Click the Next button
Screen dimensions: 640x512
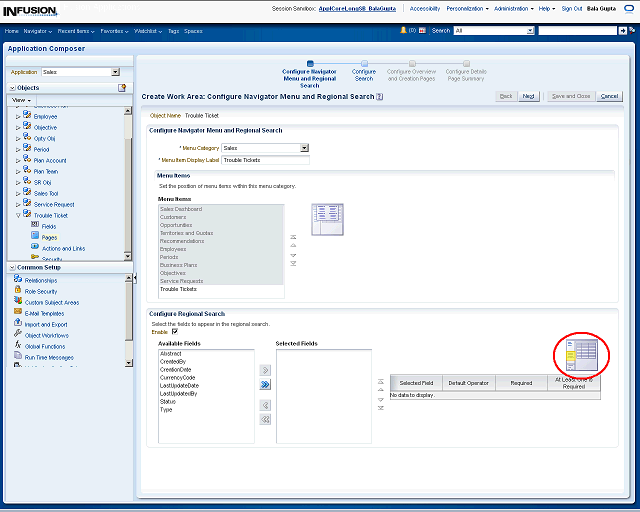(529, 96)
